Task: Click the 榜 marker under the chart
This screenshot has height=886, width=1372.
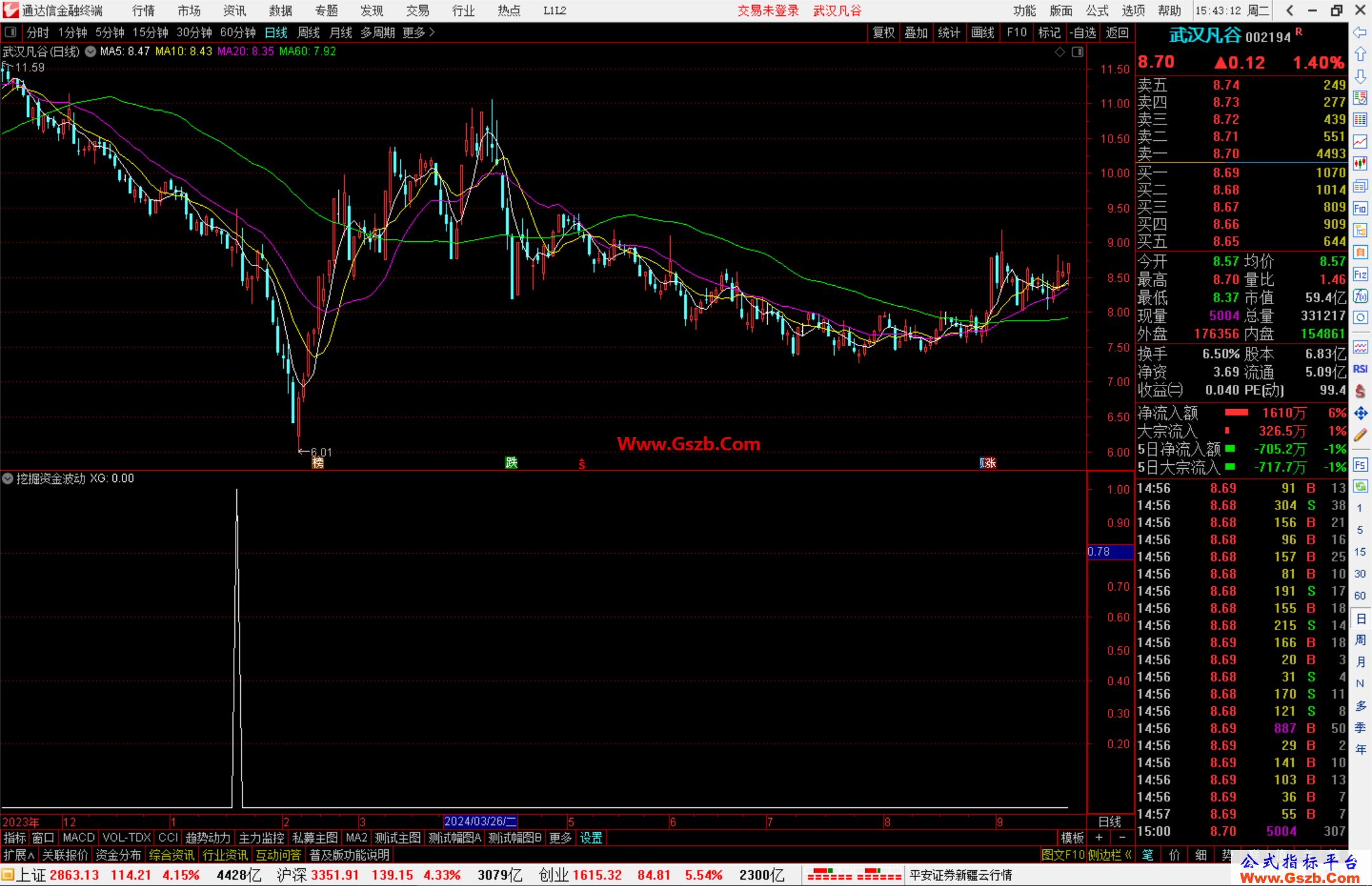Action: [318, 463]
